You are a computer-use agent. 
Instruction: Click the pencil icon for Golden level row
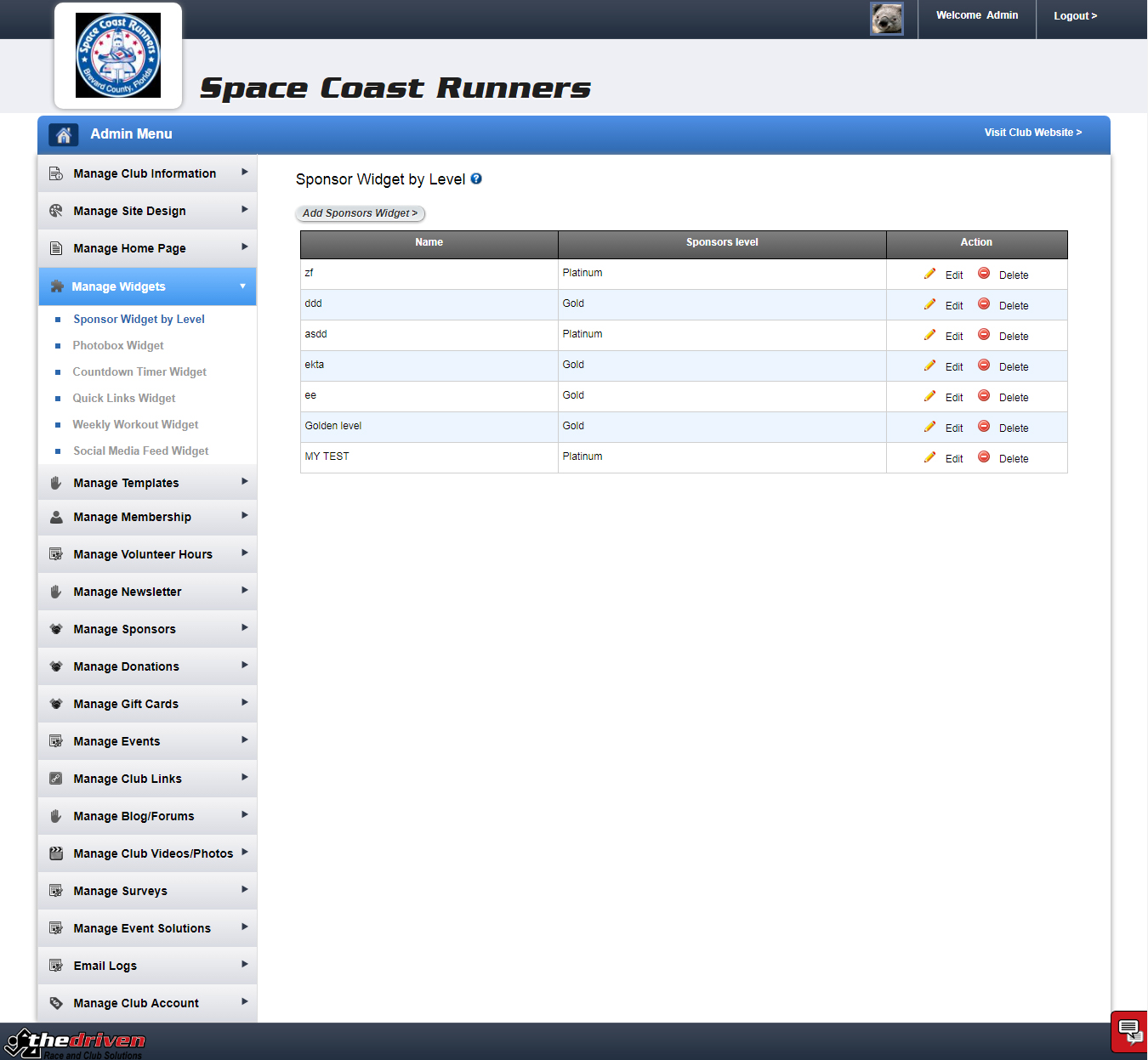click(x=929, y=427)
